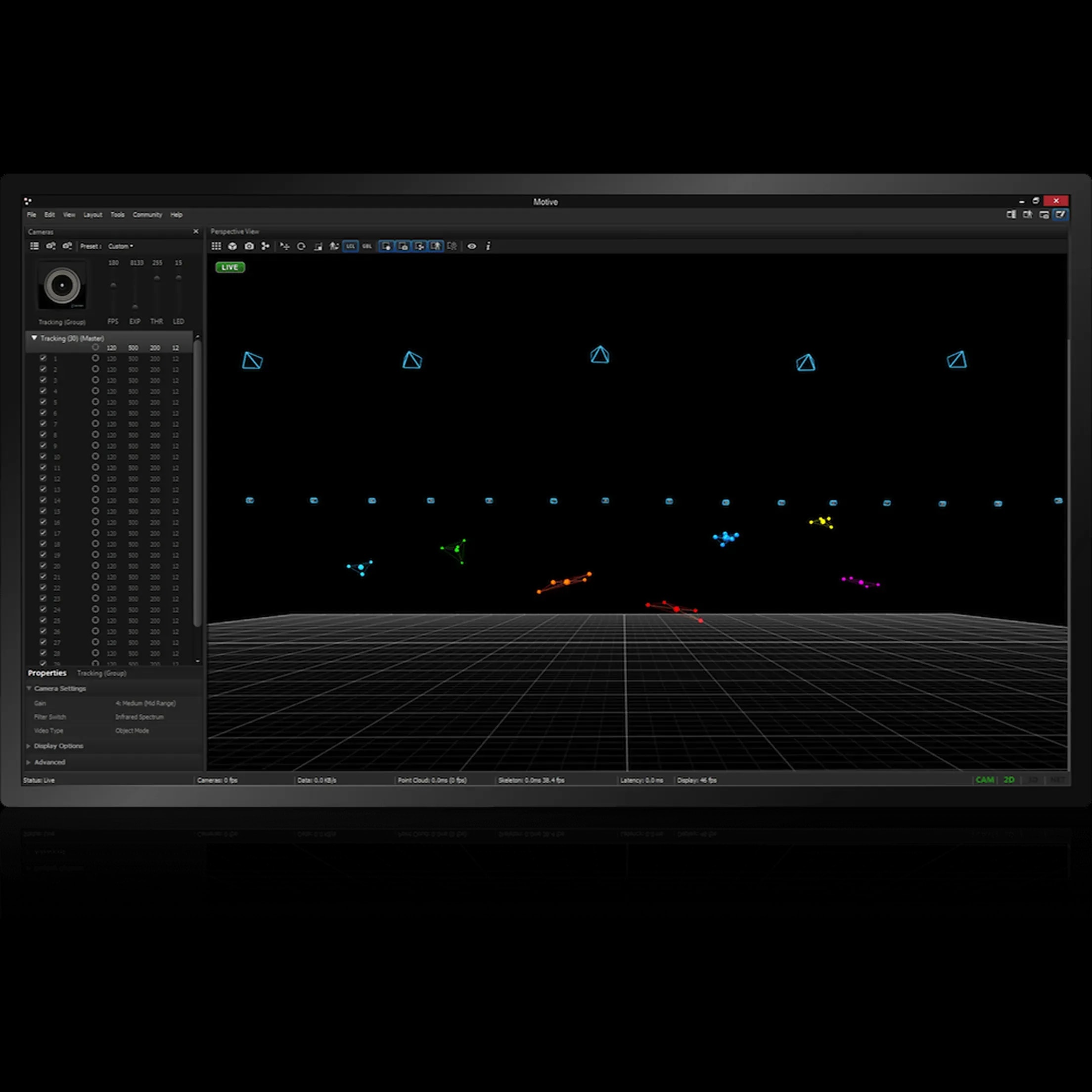Uncheck camera 5 in the Tracking group list
The image size is (1092, 1092).
[44, 403]
